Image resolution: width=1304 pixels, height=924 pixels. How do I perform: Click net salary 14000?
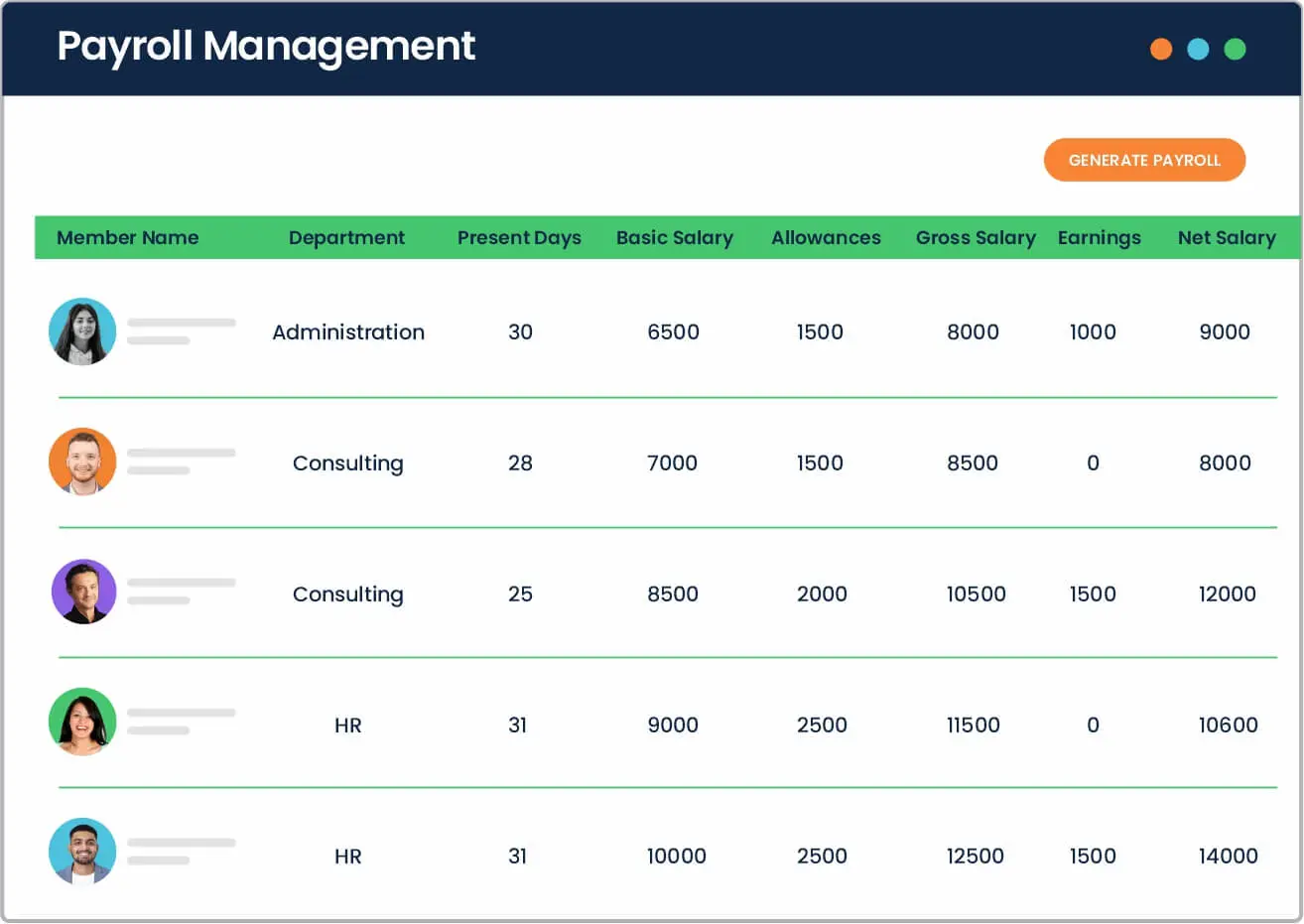click(1229, 857)
